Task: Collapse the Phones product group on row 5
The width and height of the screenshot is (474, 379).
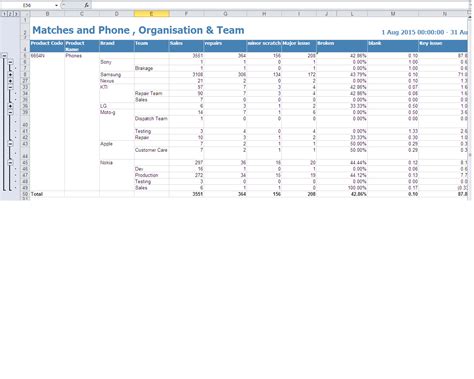Action: [4, 56]
